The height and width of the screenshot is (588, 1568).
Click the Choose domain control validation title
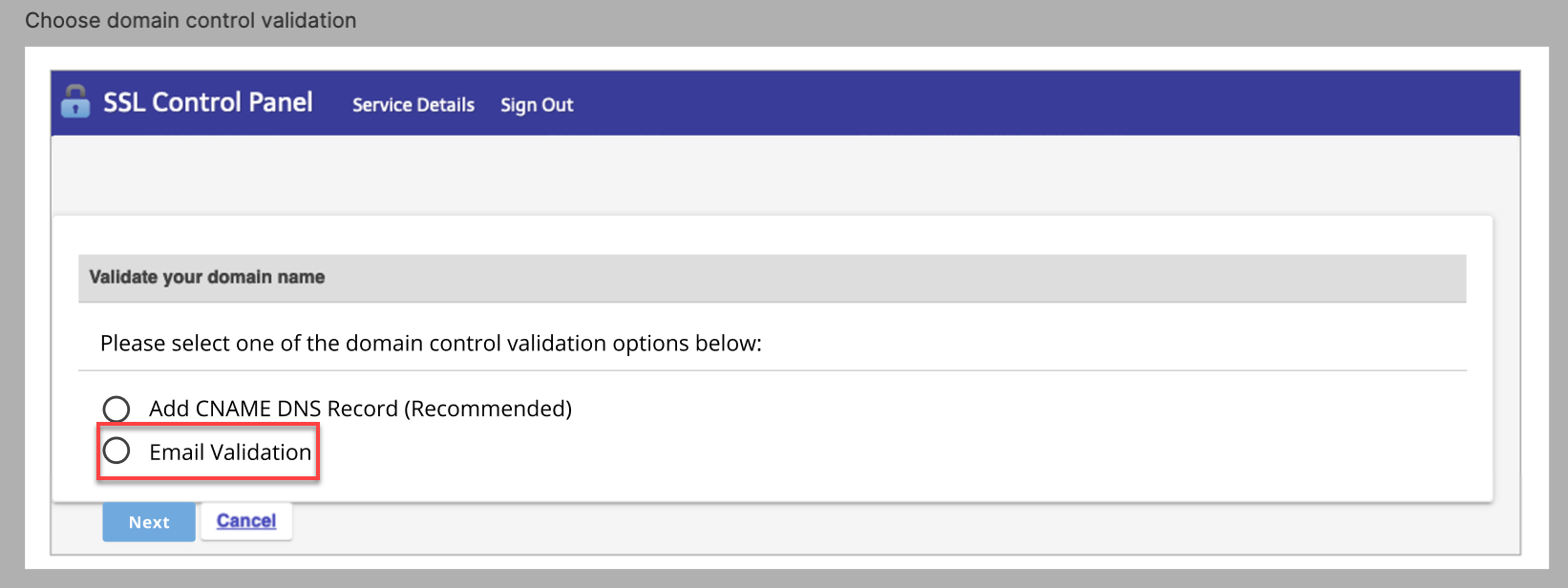click(190, 19)
